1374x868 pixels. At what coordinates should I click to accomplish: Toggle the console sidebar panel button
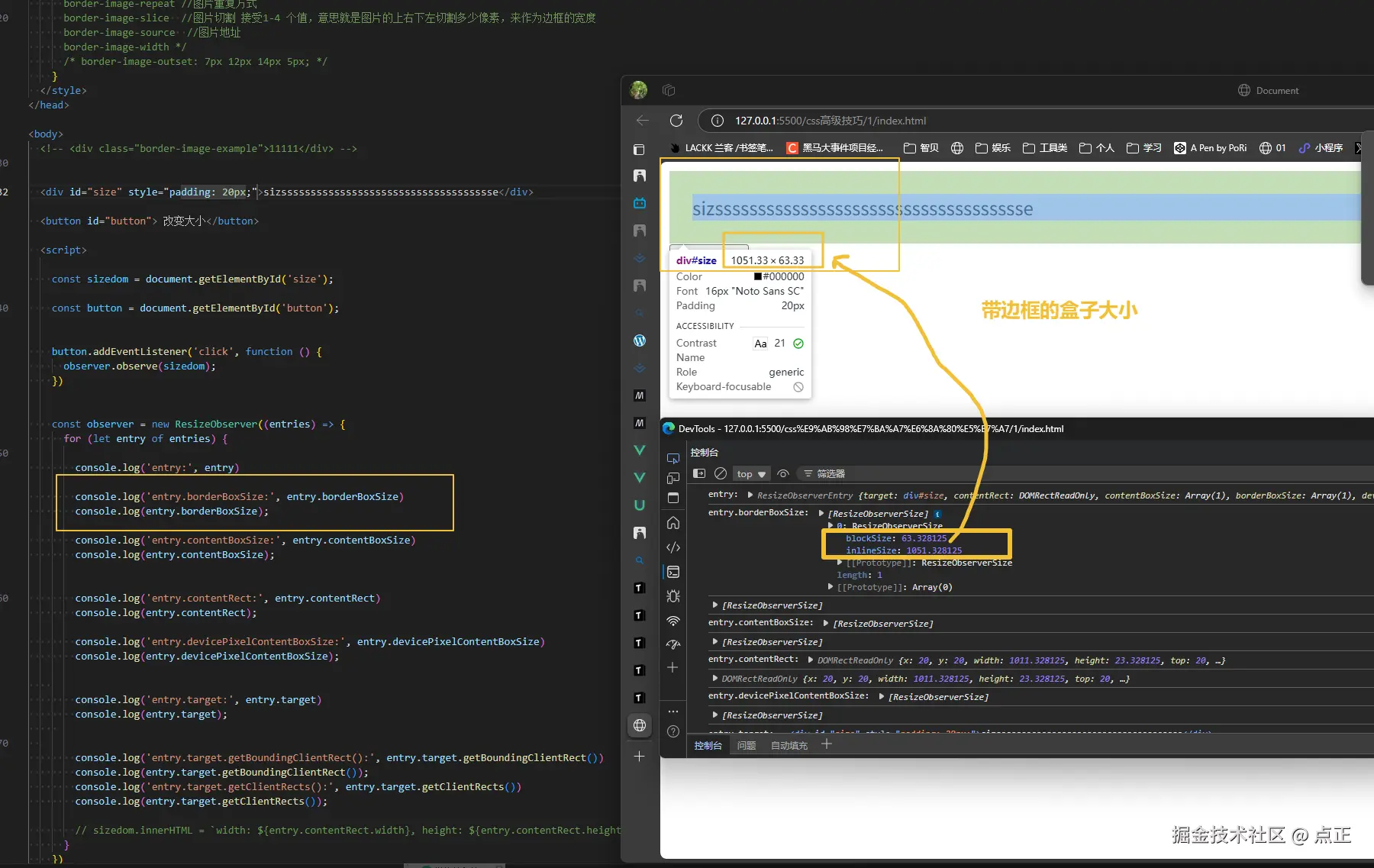698,473
